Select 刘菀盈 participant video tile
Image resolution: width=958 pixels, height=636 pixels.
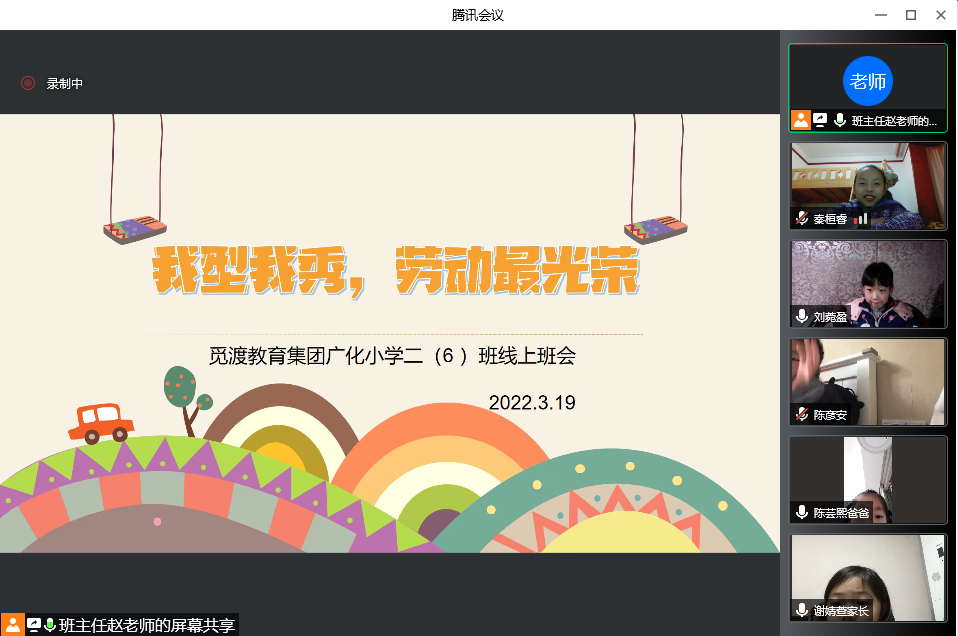868,284
